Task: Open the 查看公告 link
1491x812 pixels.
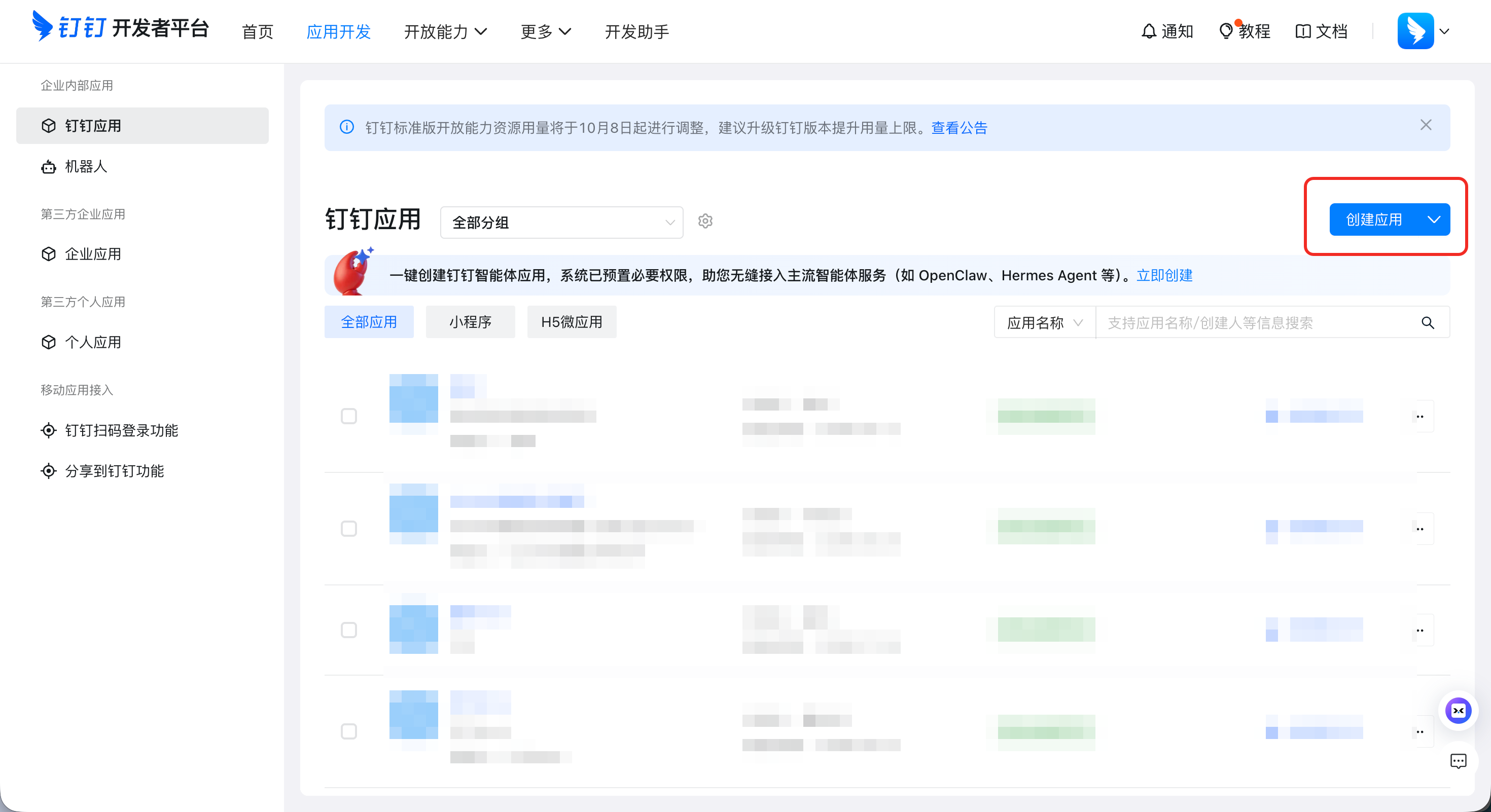Action: tap(959, 127)
